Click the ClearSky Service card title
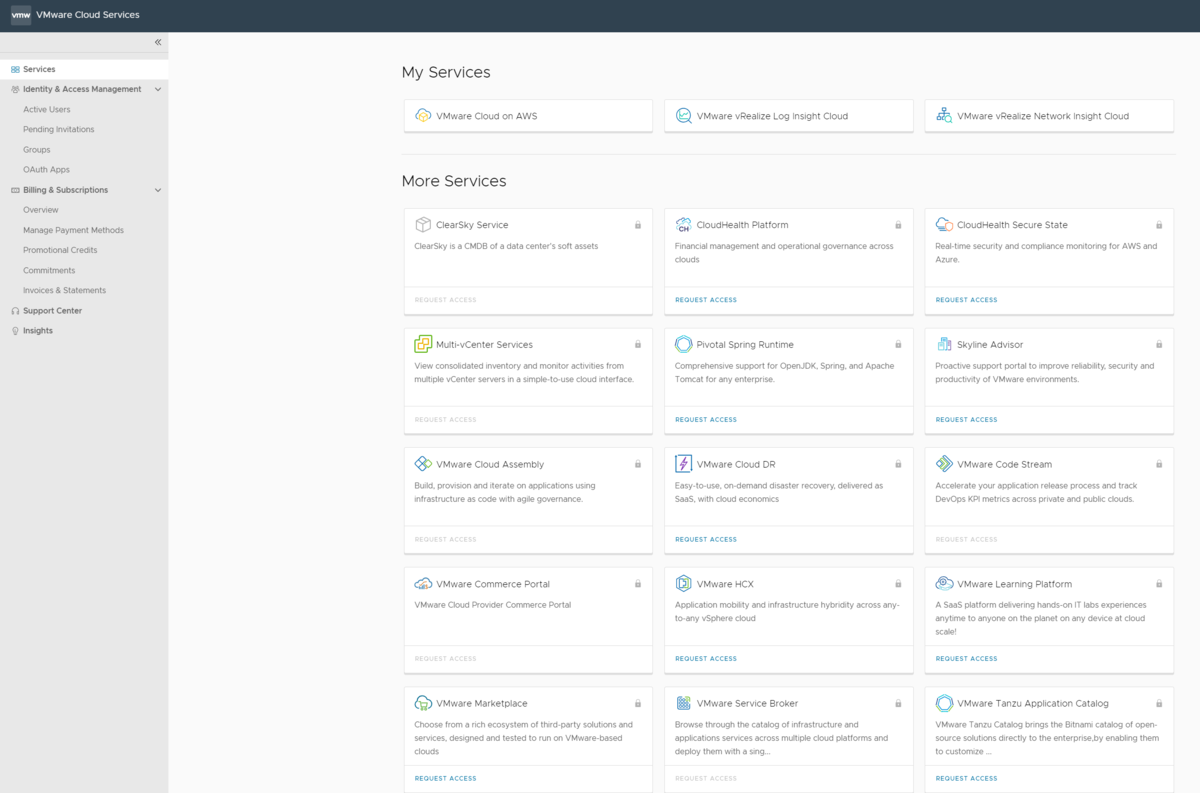 coord(472,225)
